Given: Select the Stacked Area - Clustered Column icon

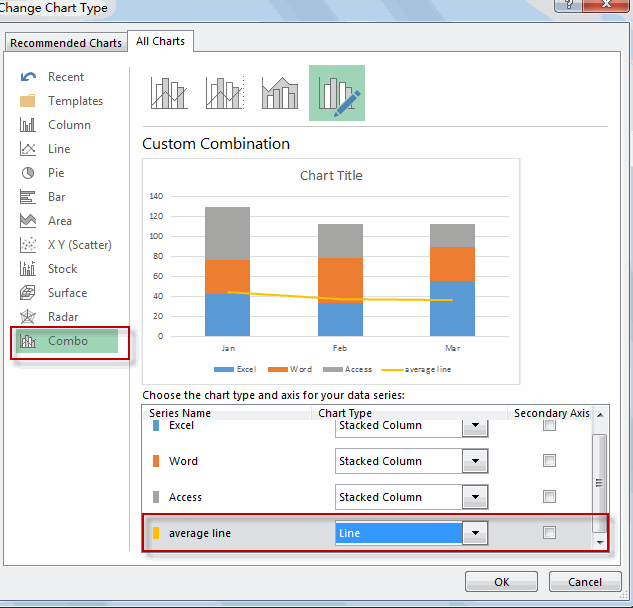Looking at the screenshot, I should point(280,93).
